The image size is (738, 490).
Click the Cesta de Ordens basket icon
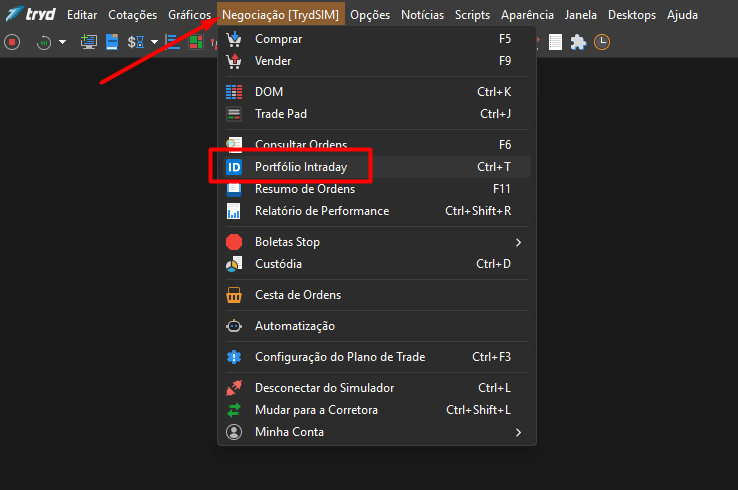[234, 295]
